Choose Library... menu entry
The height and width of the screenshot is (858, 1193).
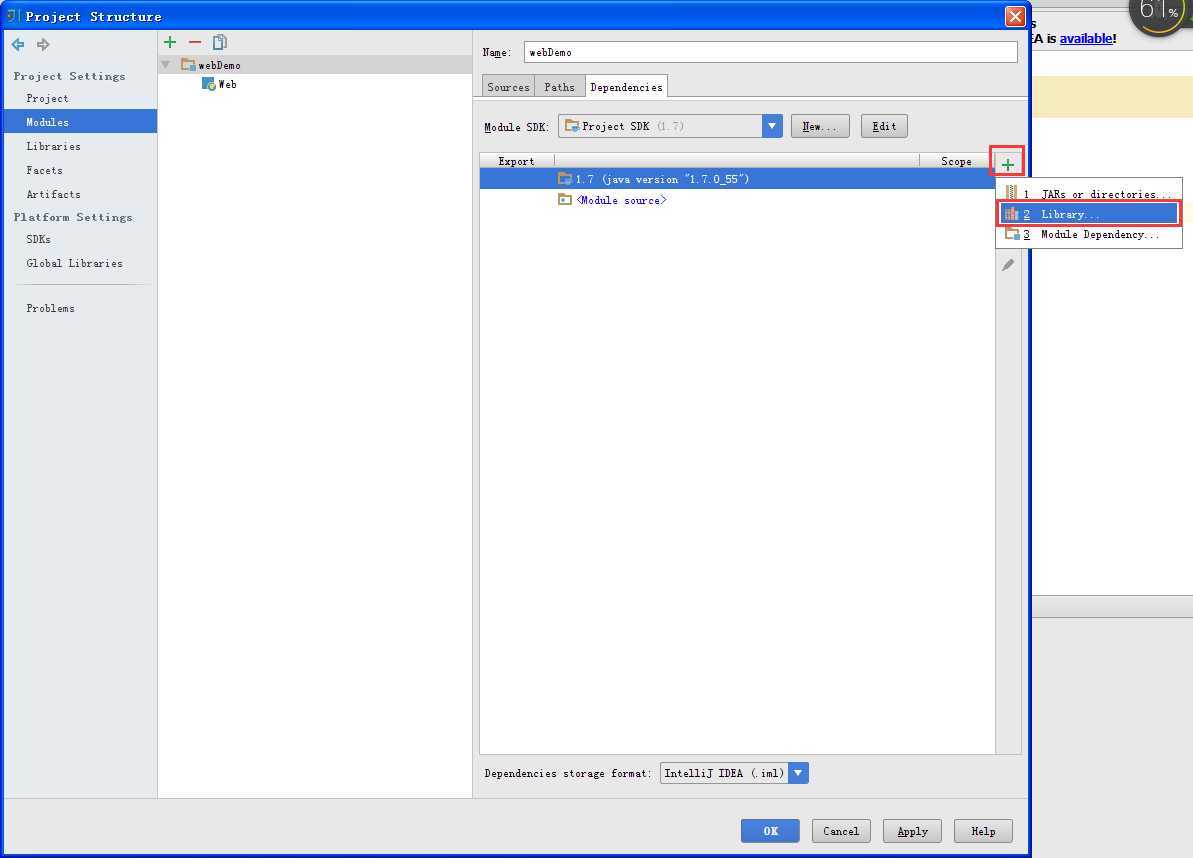coord(1089,214)
